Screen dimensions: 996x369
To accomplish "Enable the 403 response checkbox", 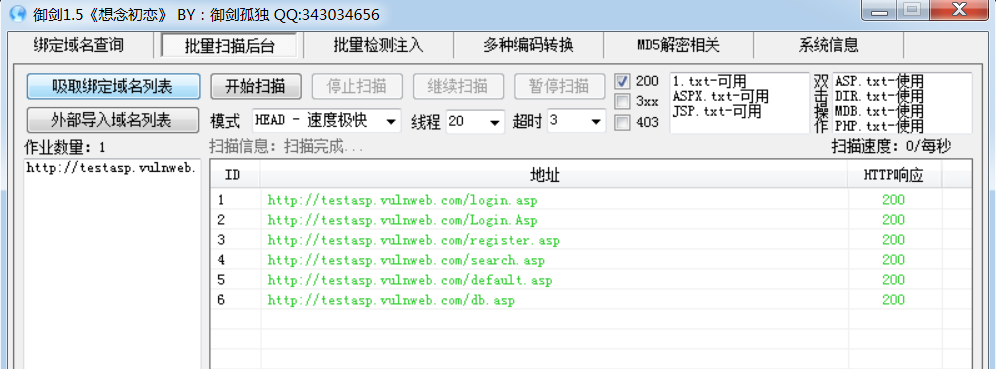I will pos(623,122).
